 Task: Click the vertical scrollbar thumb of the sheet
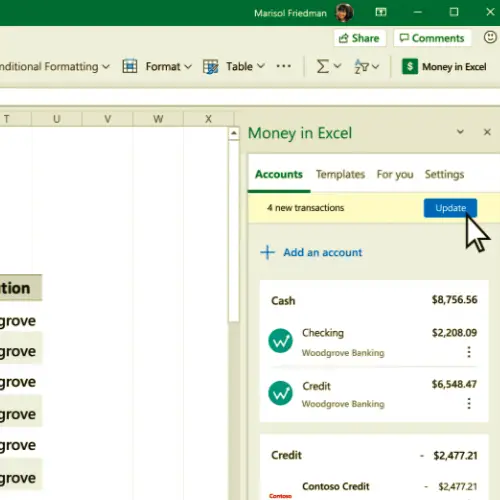point(234,231)
